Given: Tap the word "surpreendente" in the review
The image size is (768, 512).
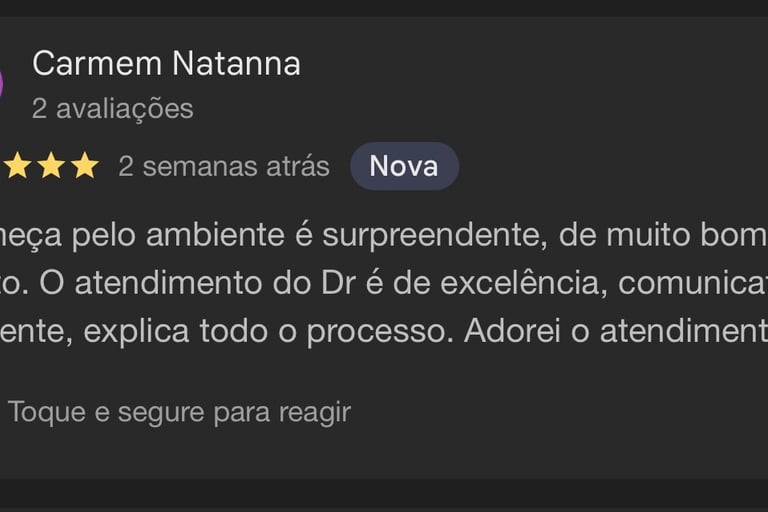Looking at the screenshot, I should coord(434,236).
